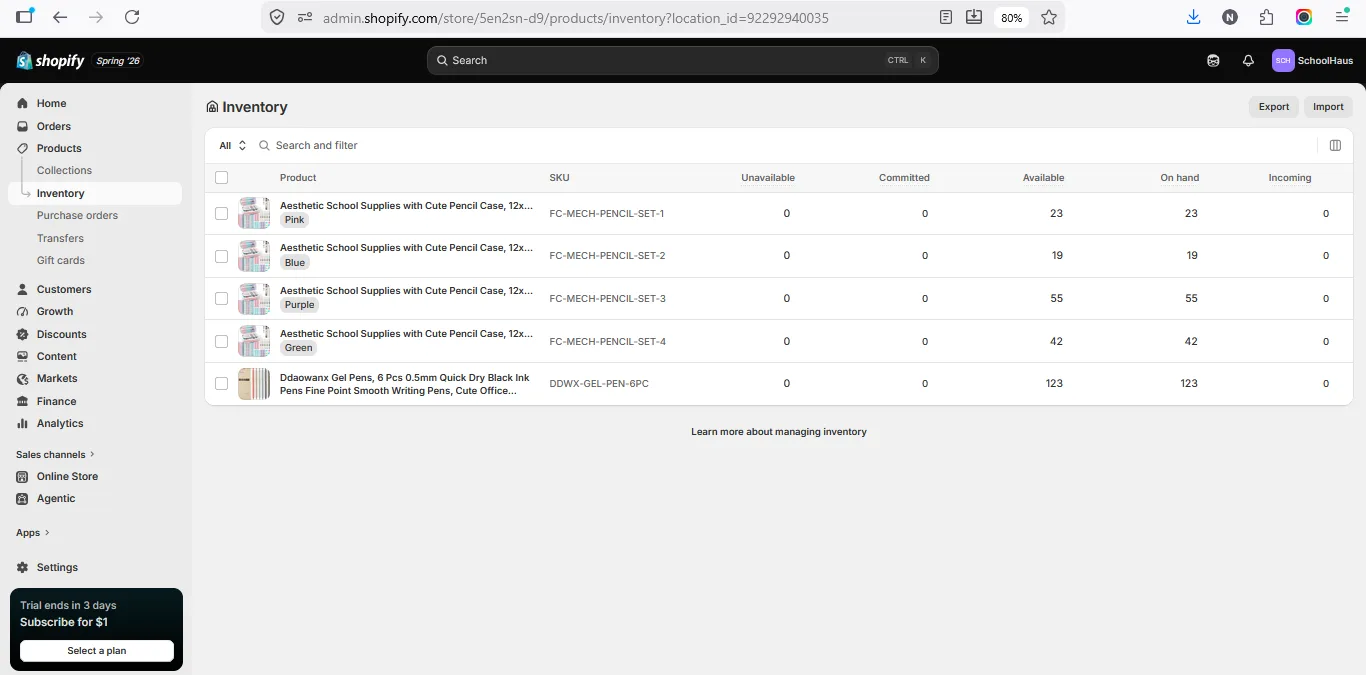
Task: Open the browser downloads arrow icon
Action: tap(1193, 17)
